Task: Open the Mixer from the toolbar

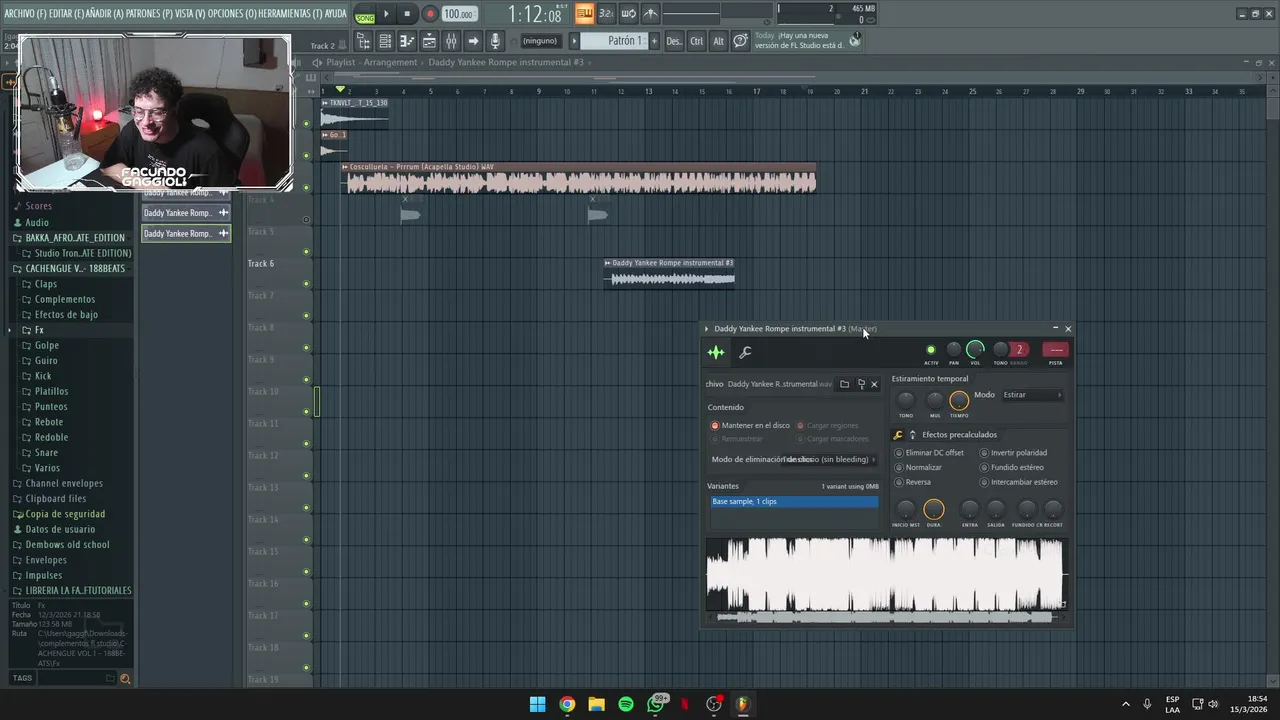Action: 451,41
